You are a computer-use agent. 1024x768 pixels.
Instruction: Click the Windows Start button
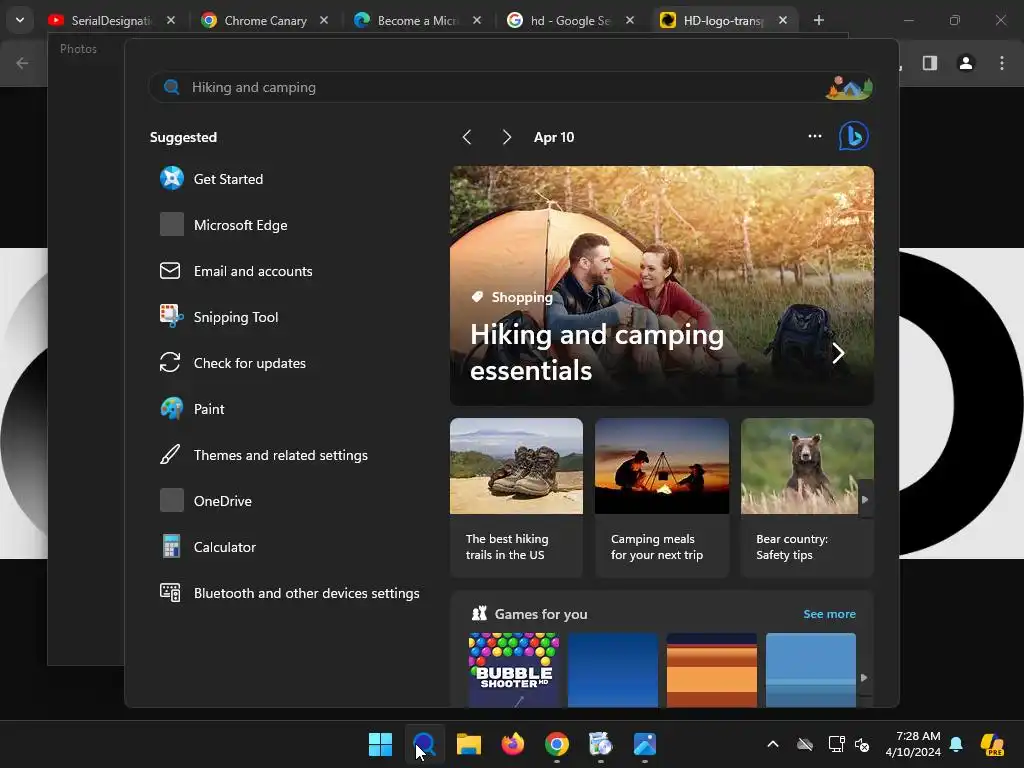coord(380,744)
